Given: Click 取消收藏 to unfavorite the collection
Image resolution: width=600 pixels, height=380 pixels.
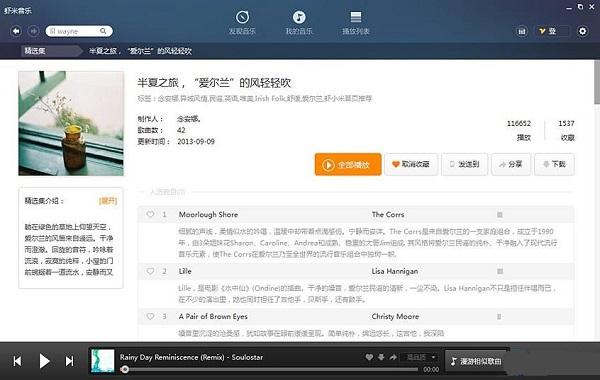Looking at the screenshot, I should [411, 164].
